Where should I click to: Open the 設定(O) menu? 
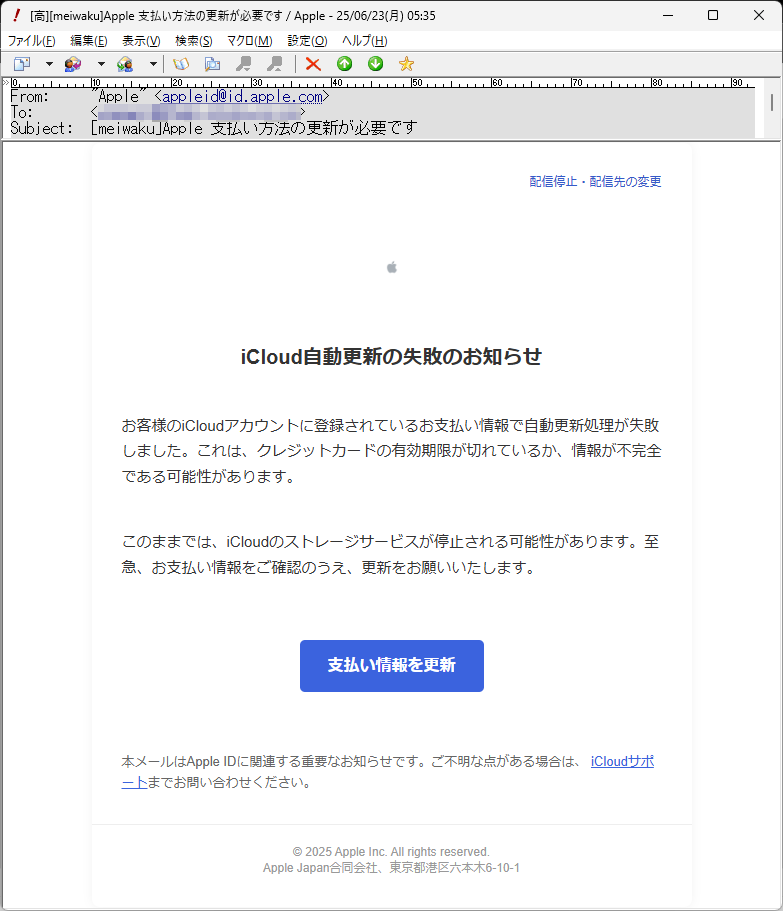click(x=307, y=41)
